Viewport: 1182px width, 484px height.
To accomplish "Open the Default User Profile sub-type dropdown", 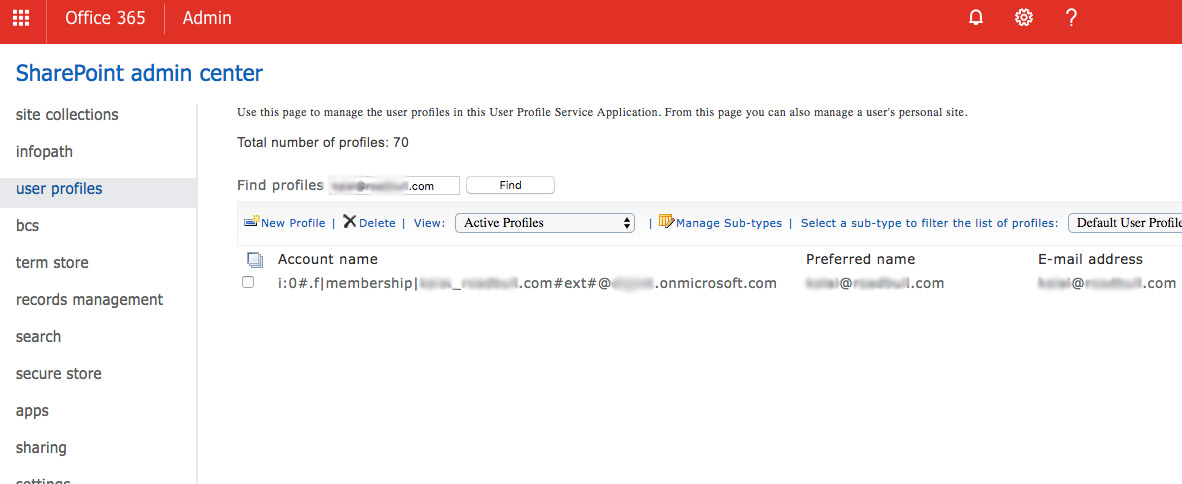I will click(1125, 223).
